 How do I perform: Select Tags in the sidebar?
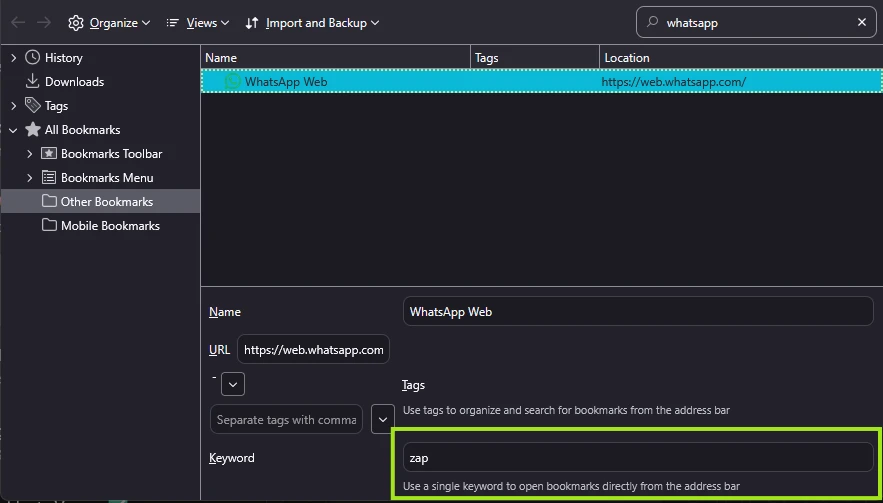point(56,106)
